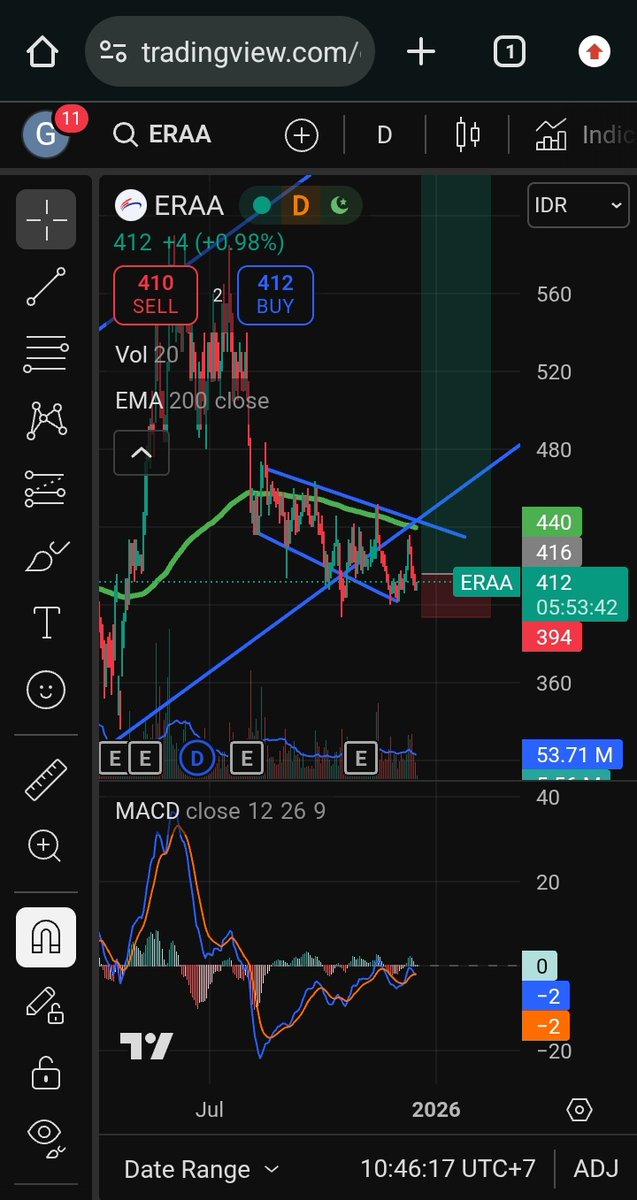This screenshot has width=637, height=1200.
Task: Toggle ADJ adjusted data
Action: coord(595,1169)
